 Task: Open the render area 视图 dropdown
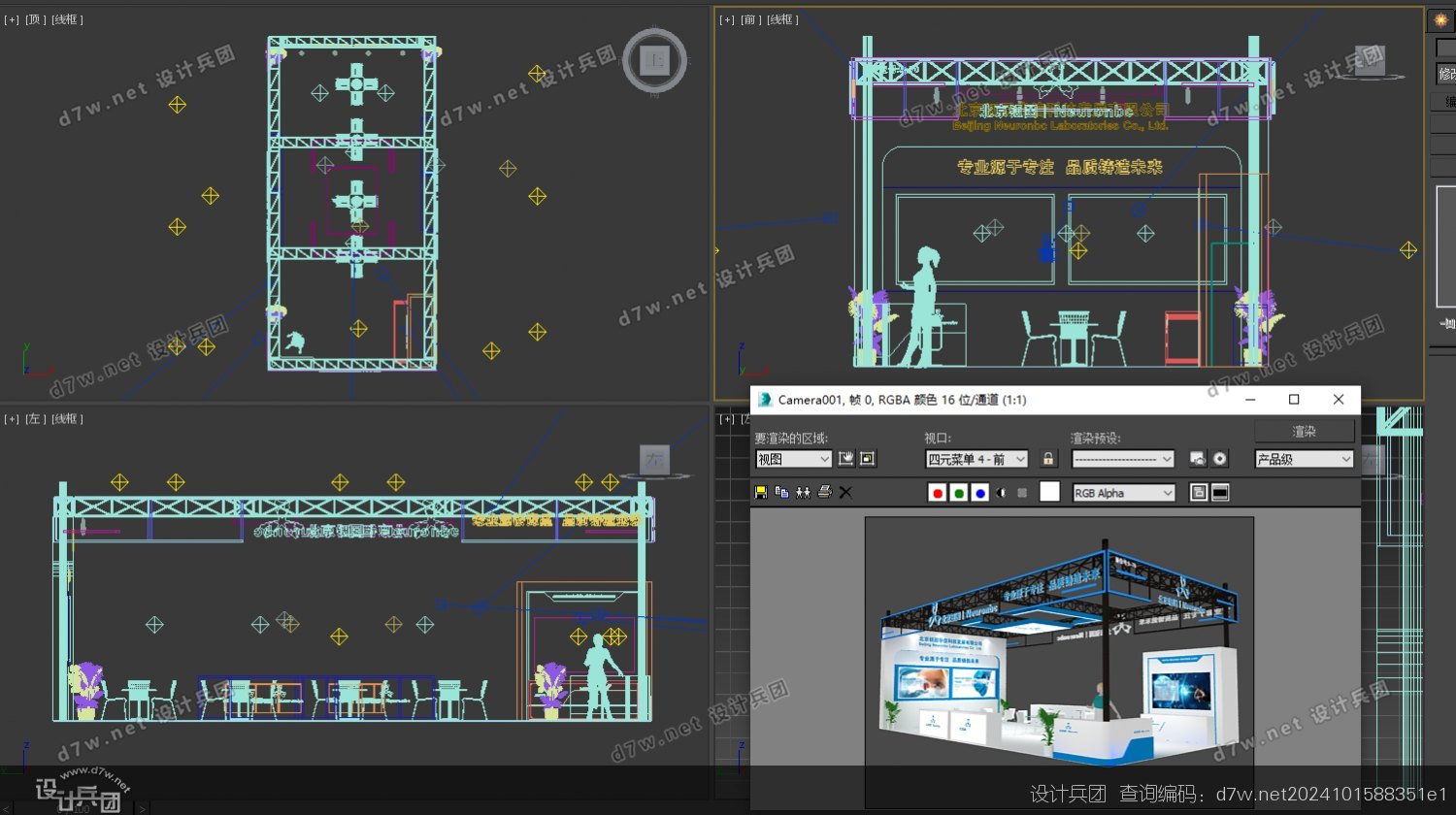(x=794, y=459)
